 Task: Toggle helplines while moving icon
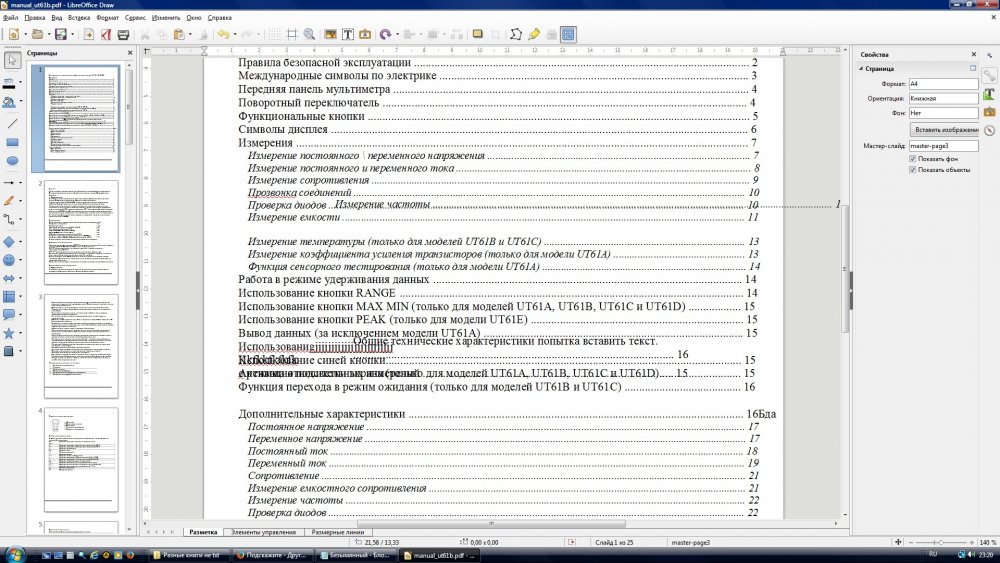point(292,34)
